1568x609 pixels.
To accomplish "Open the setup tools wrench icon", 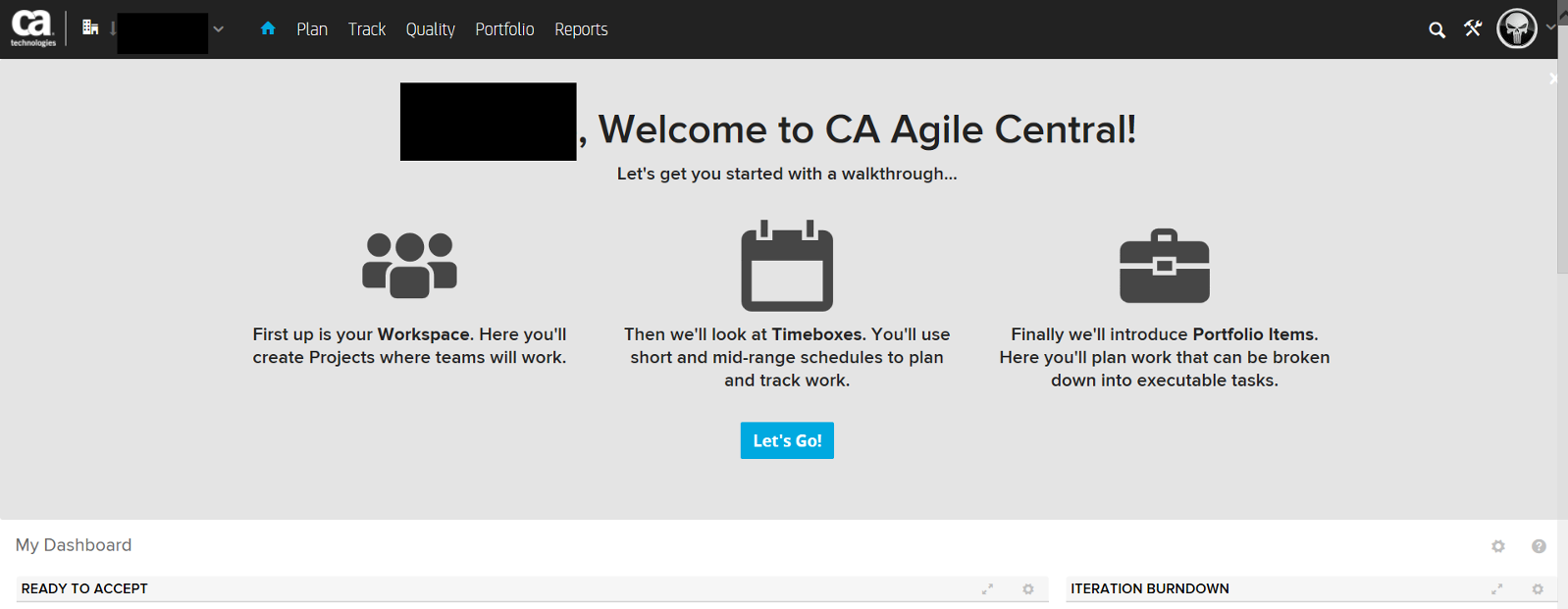I will (1473, 28).
